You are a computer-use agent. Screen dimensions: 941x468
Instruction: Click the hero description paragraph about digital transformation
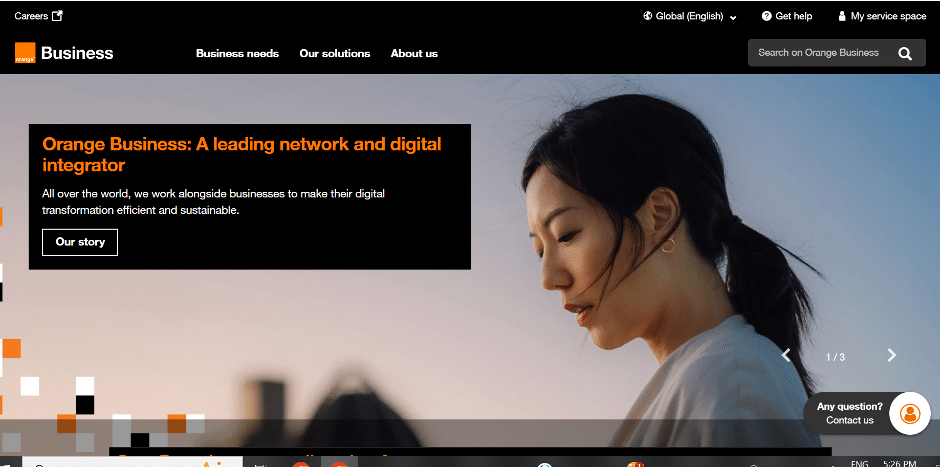[x=213, y=202]
